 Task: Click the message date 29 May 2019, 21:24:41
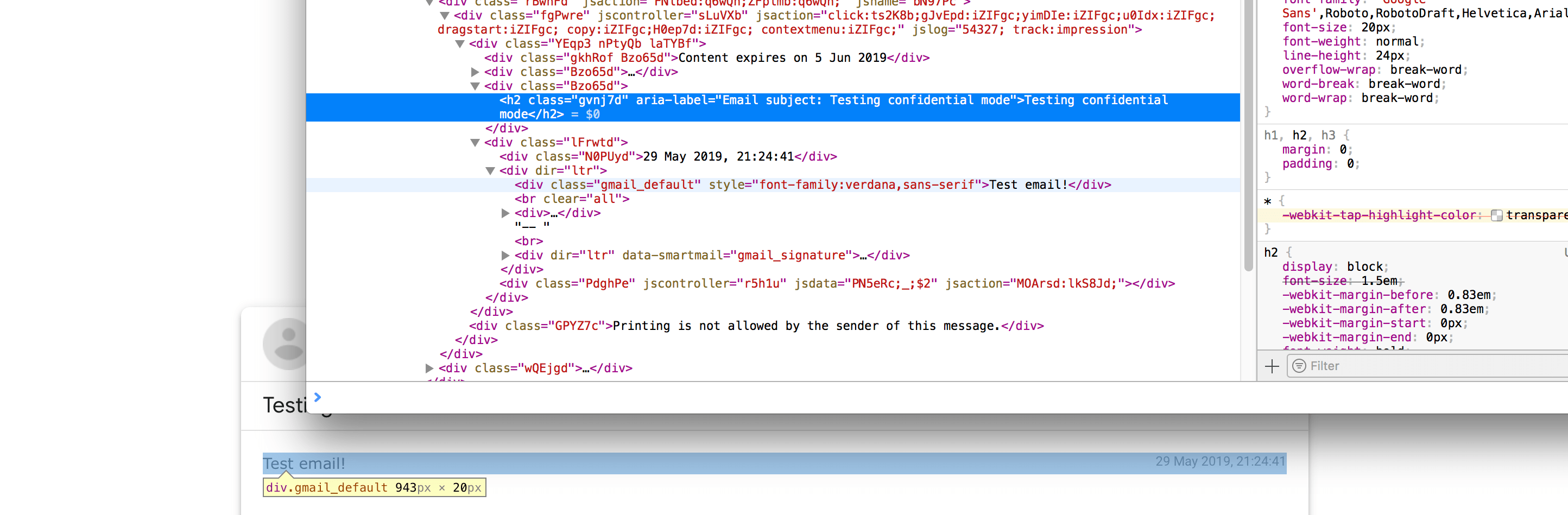coord(1221,461)
